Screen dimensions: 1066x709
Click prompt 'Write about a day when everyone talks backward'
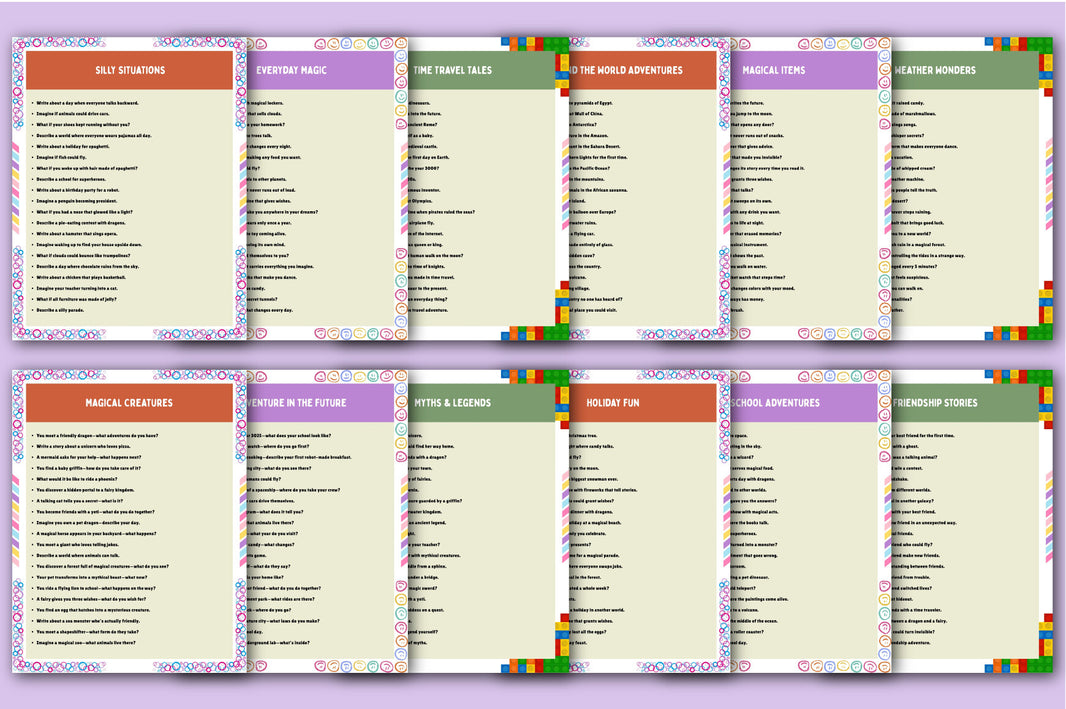[87, 103]
